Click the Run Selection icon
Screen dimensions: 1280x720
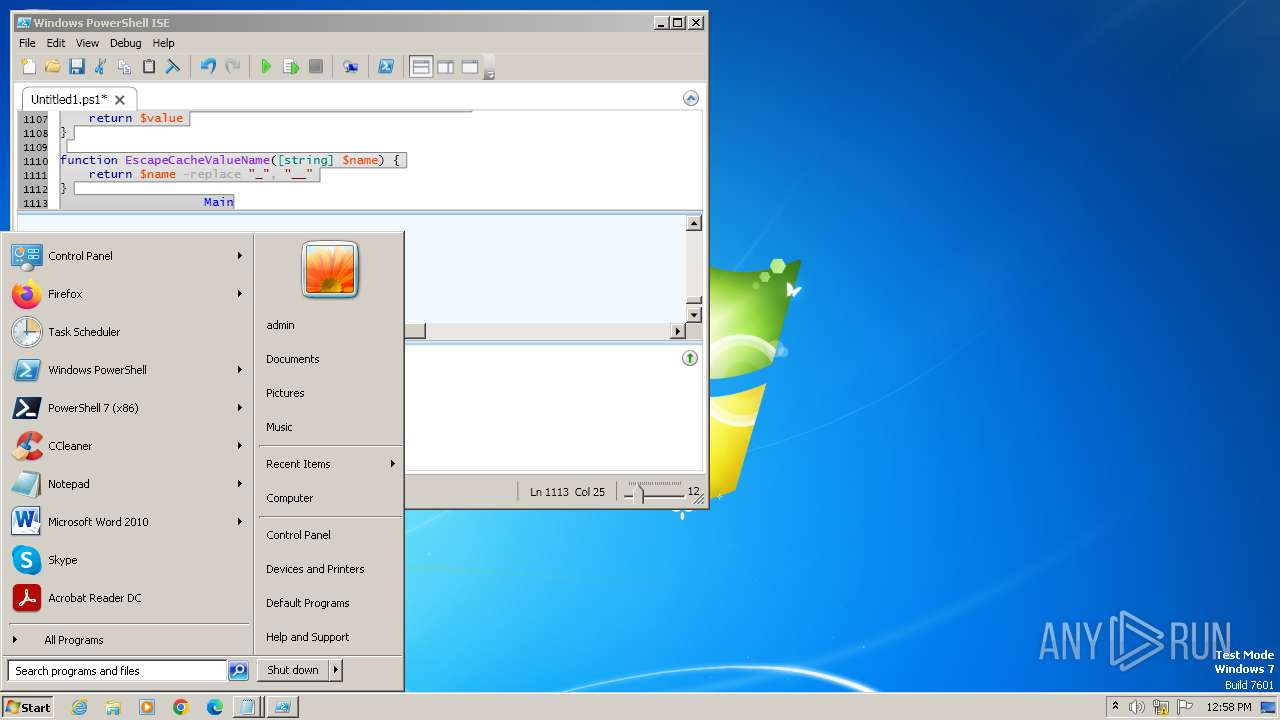(x=291, y=67)
